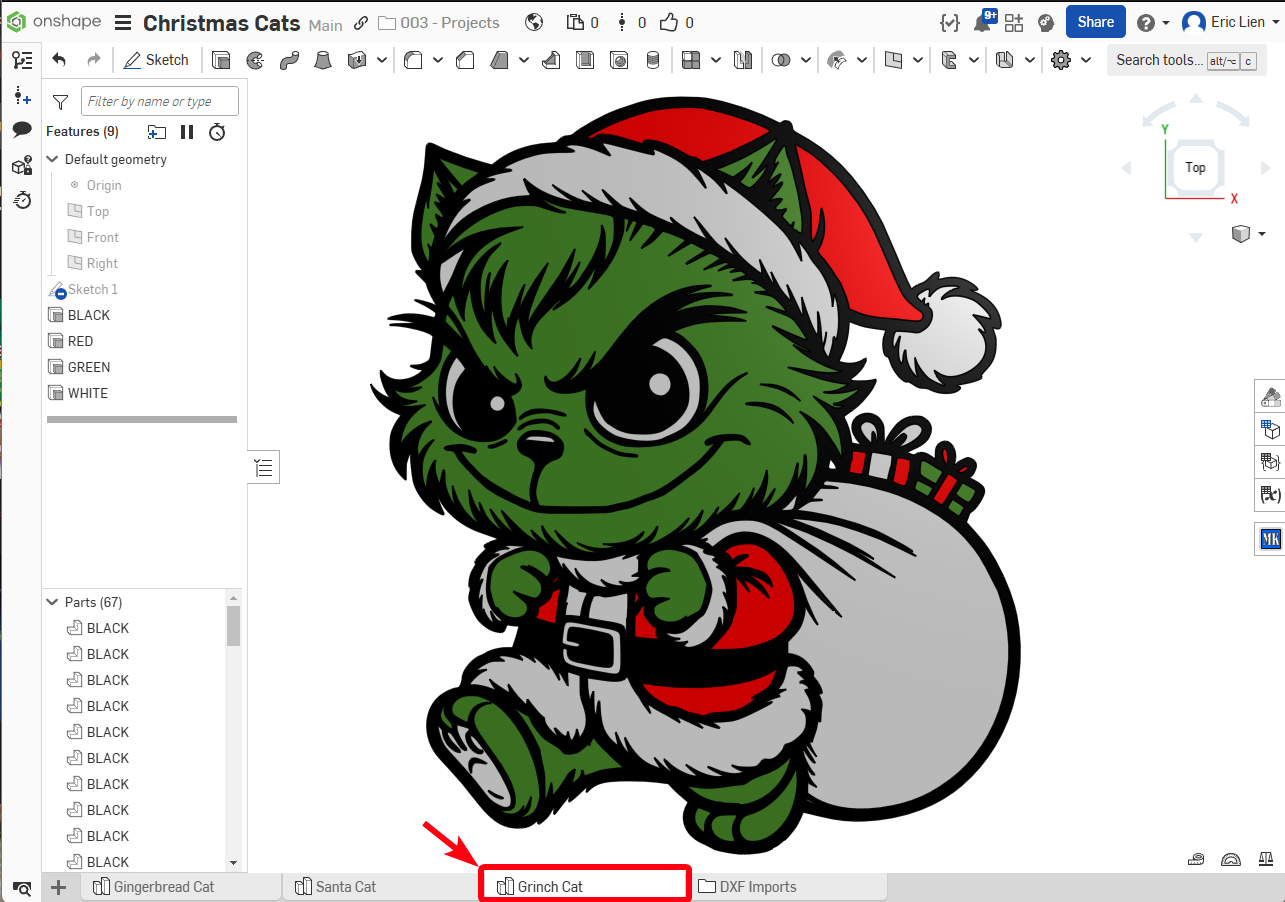Select the Fillet tool
Viewport: 1285px width, 902px height.
click(x=413, y=60)
